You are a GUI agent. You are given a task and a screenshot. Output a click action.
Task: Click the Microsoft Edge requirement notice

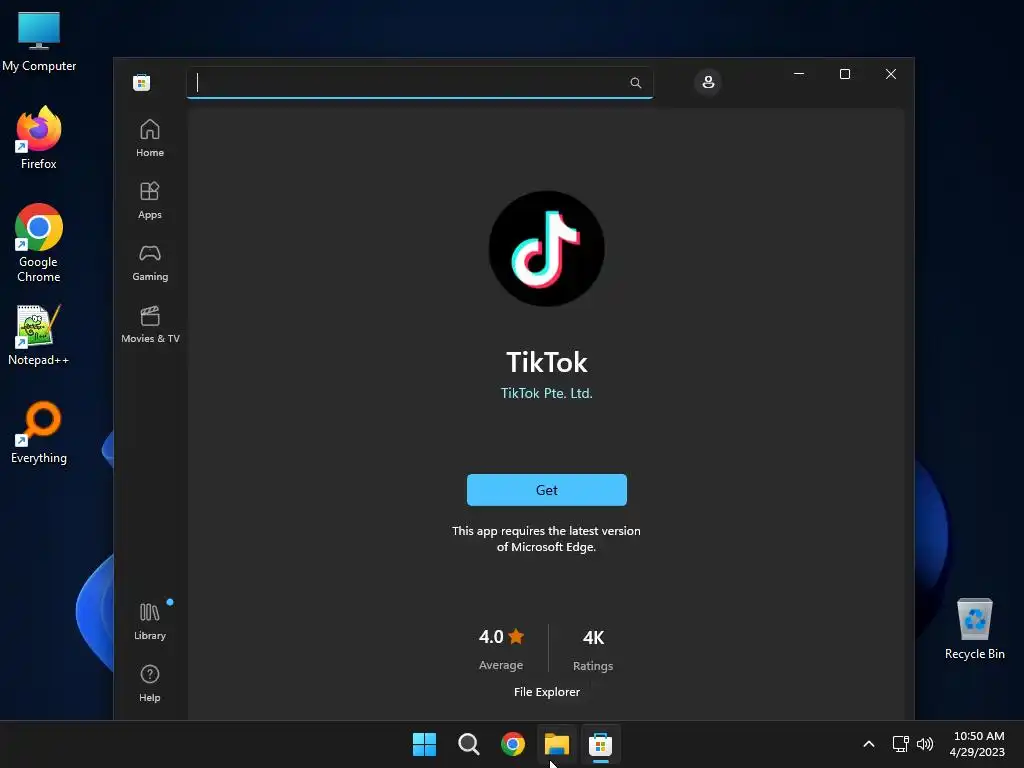[546, 539]
